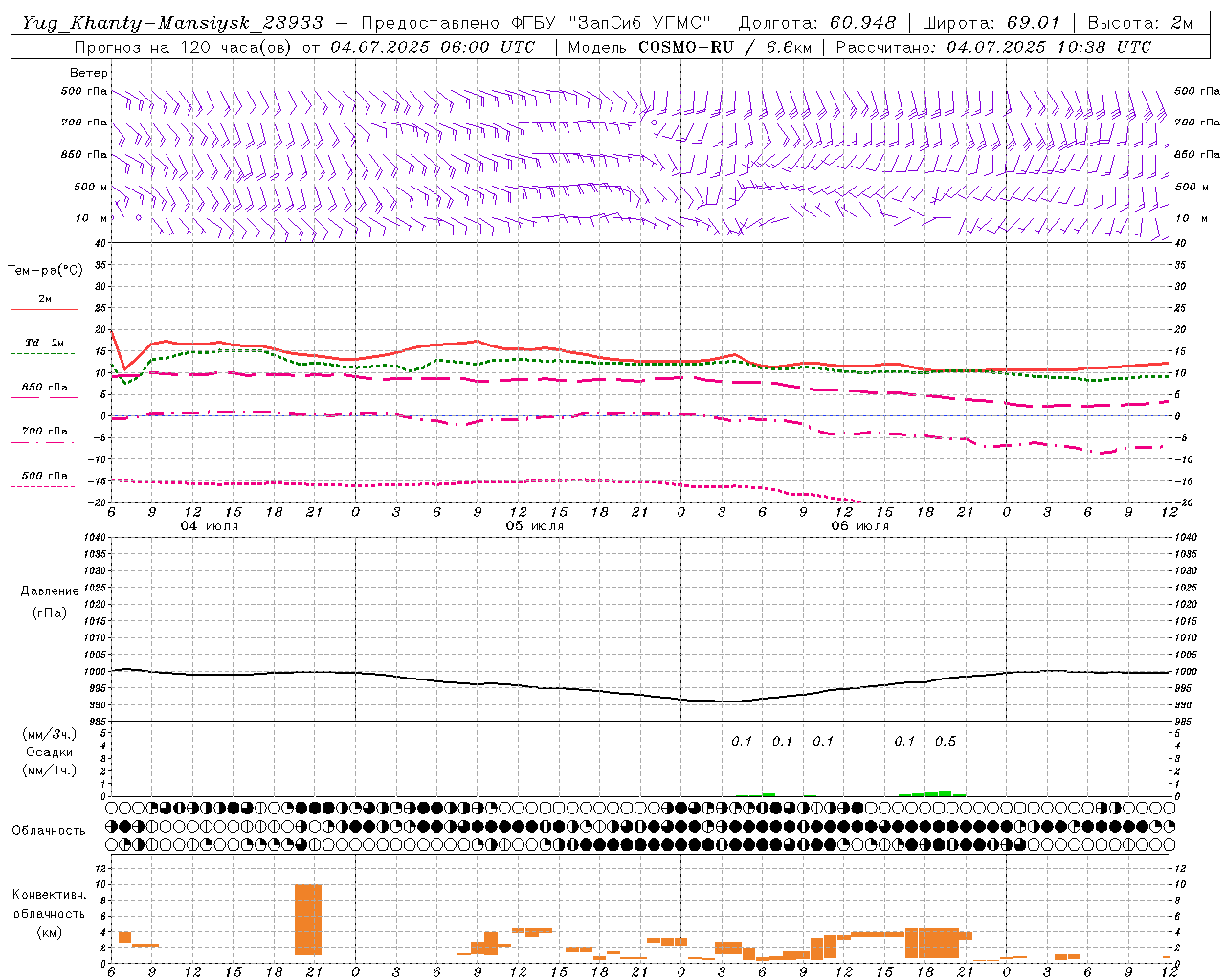Click forecast start text 04.07.2025 06:00 UTC
Screen dimensions: 1225x980
click(x=433, y=47)
